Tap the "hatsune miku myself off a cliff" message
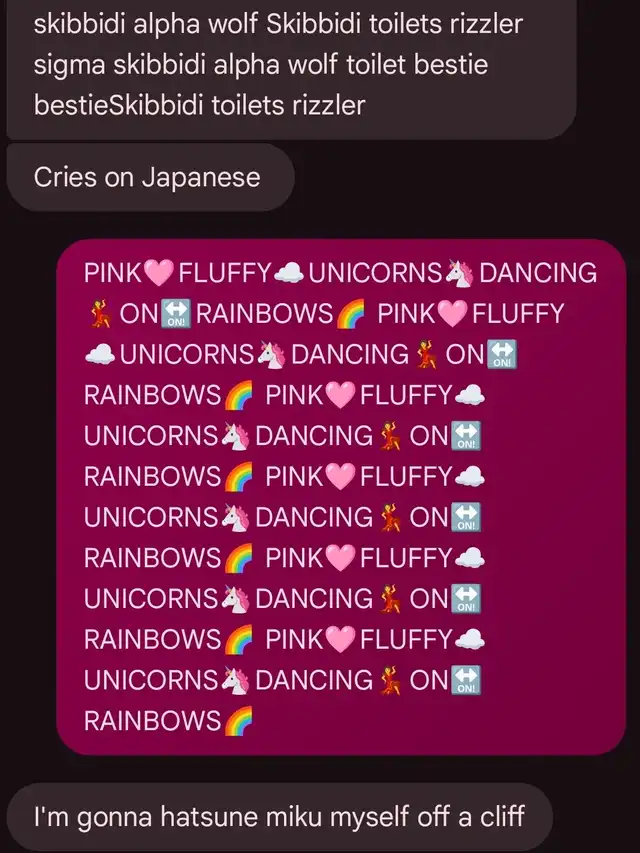 point(280,817)
